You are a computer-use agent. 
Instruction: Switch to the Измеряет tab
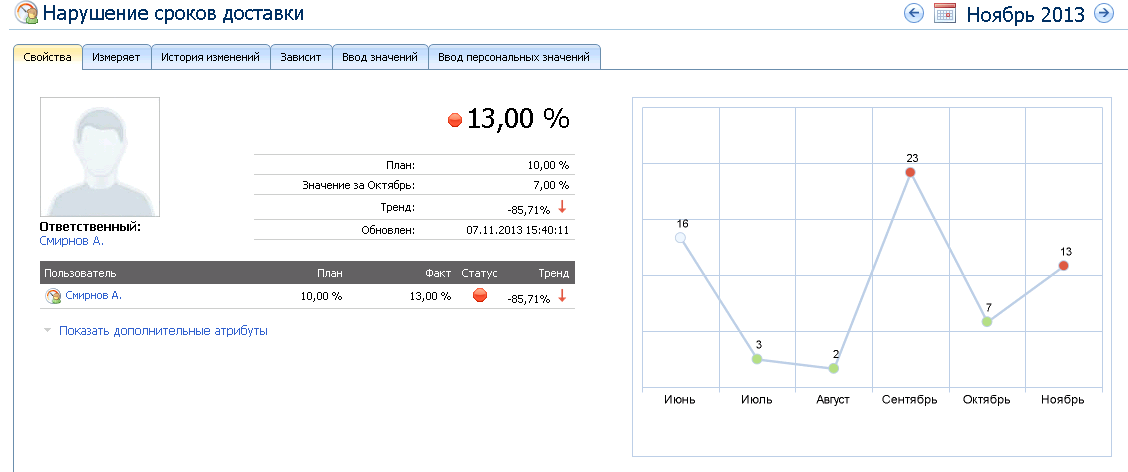[x=116, y=57]
